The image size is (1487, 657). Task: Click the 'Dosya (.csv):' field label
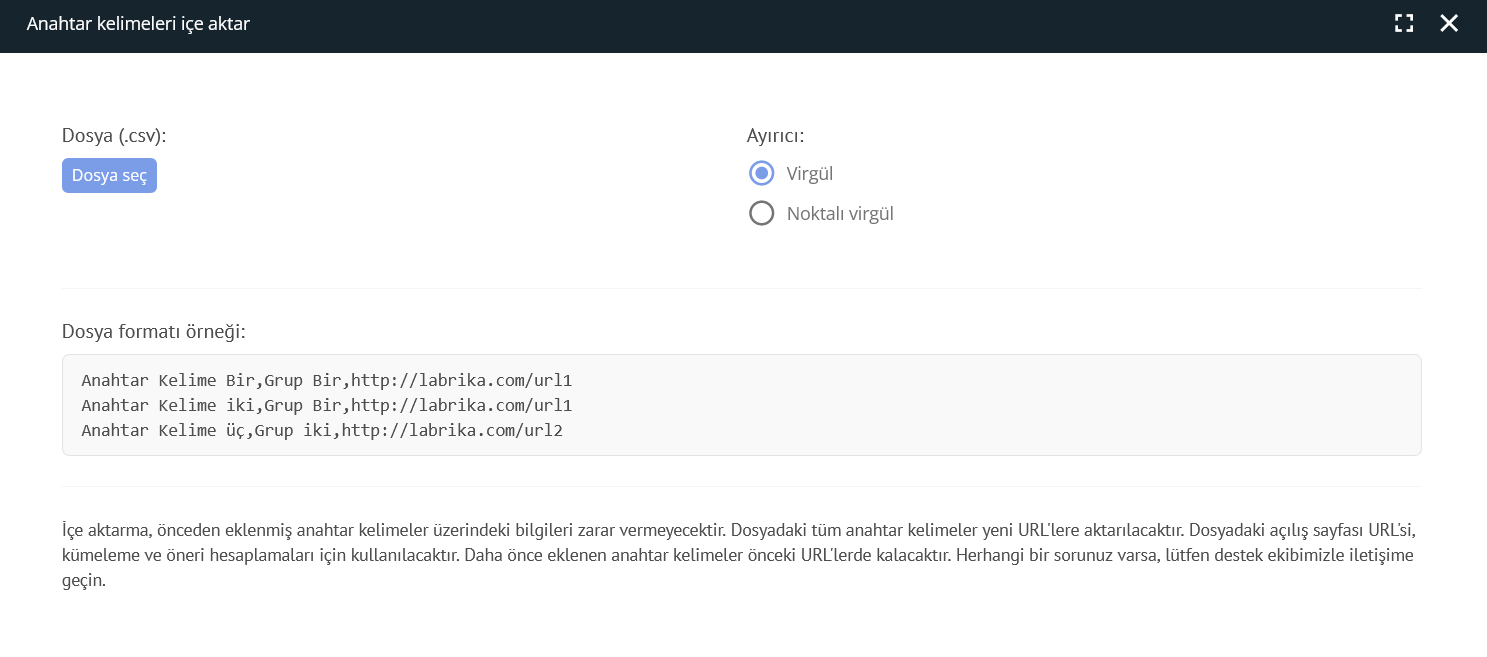click(x=114, y=136)
